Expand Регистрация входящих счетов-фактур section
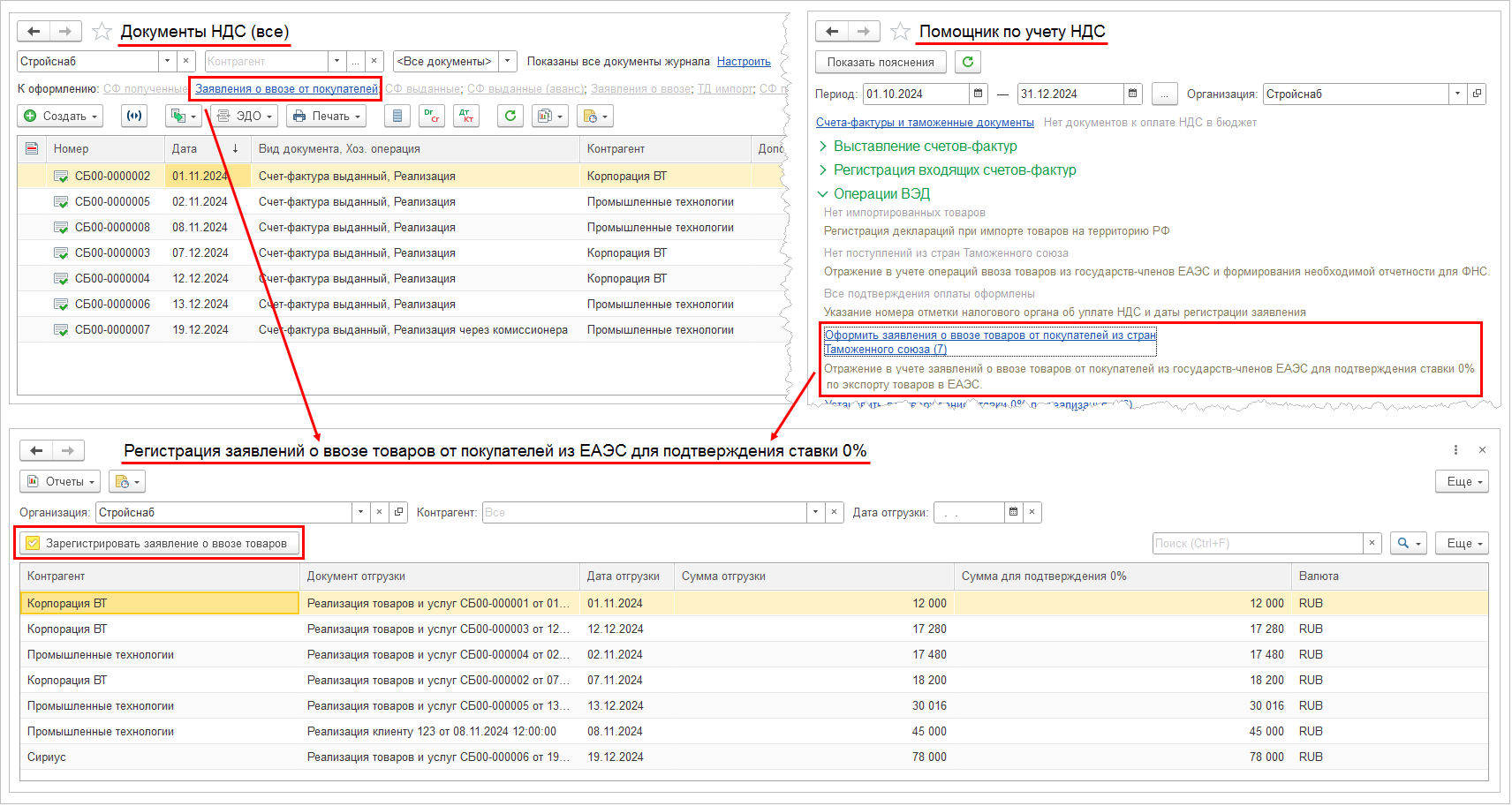 coord(954,170)
